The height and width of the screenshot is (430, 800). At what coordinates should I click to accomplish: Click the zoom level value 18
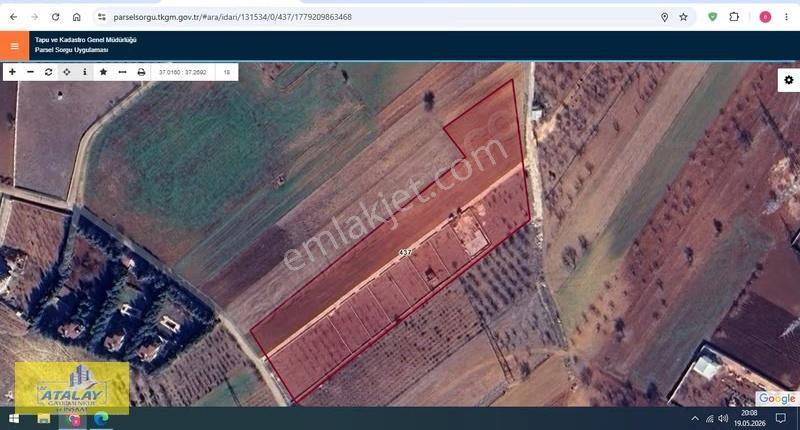point(227,72)
